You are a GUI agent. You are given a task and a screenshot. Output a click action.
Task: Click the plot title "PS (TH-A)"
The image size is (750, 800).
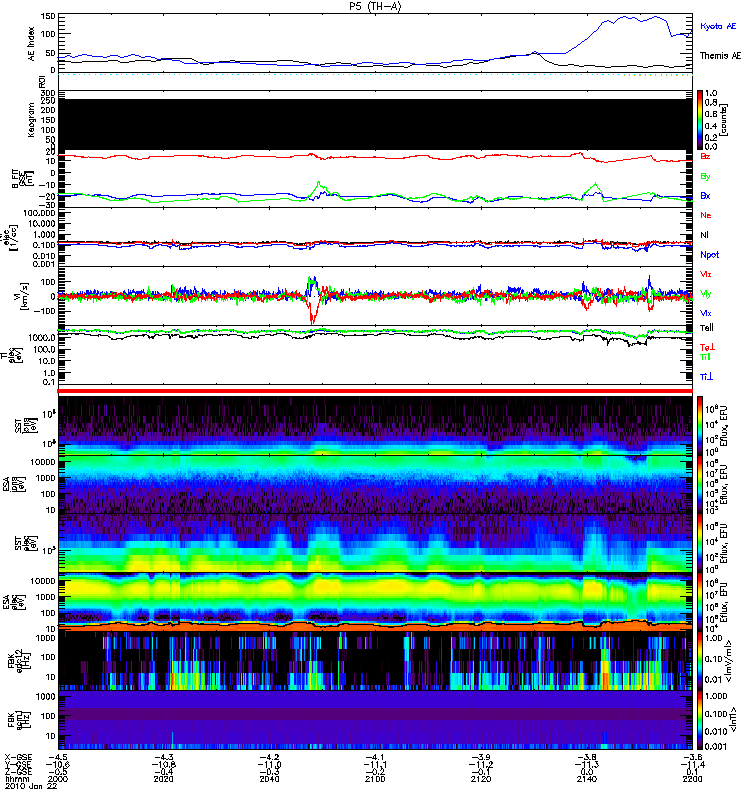pos(375,6)
